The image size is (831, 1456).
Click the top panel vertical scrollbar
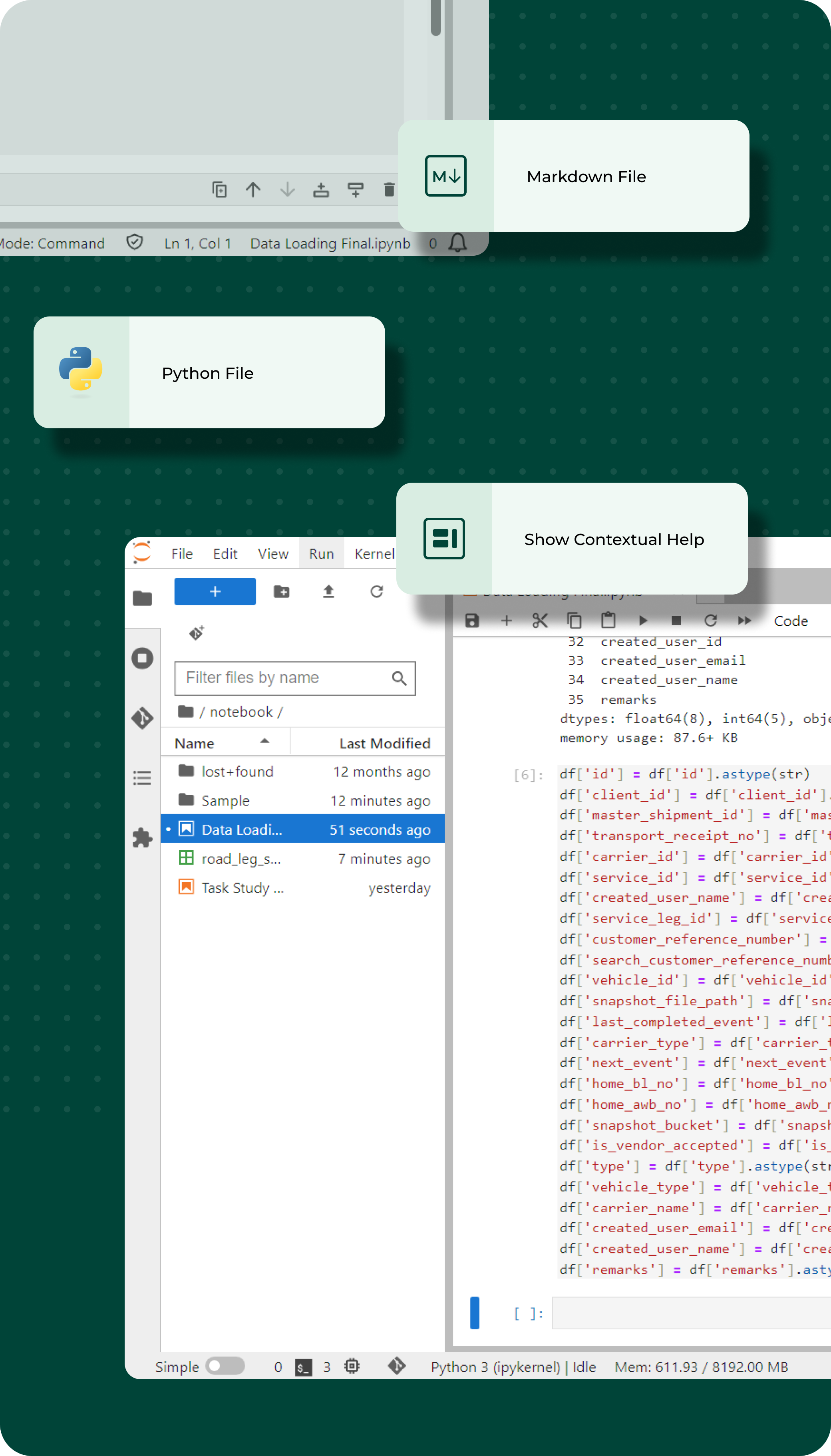click(435, 18)
